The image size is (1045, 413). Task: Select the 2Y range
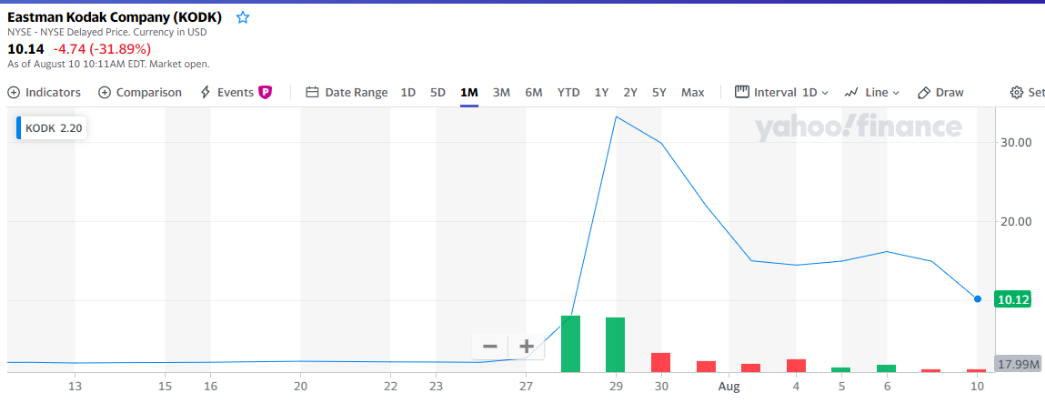click(x=630, y=93)
